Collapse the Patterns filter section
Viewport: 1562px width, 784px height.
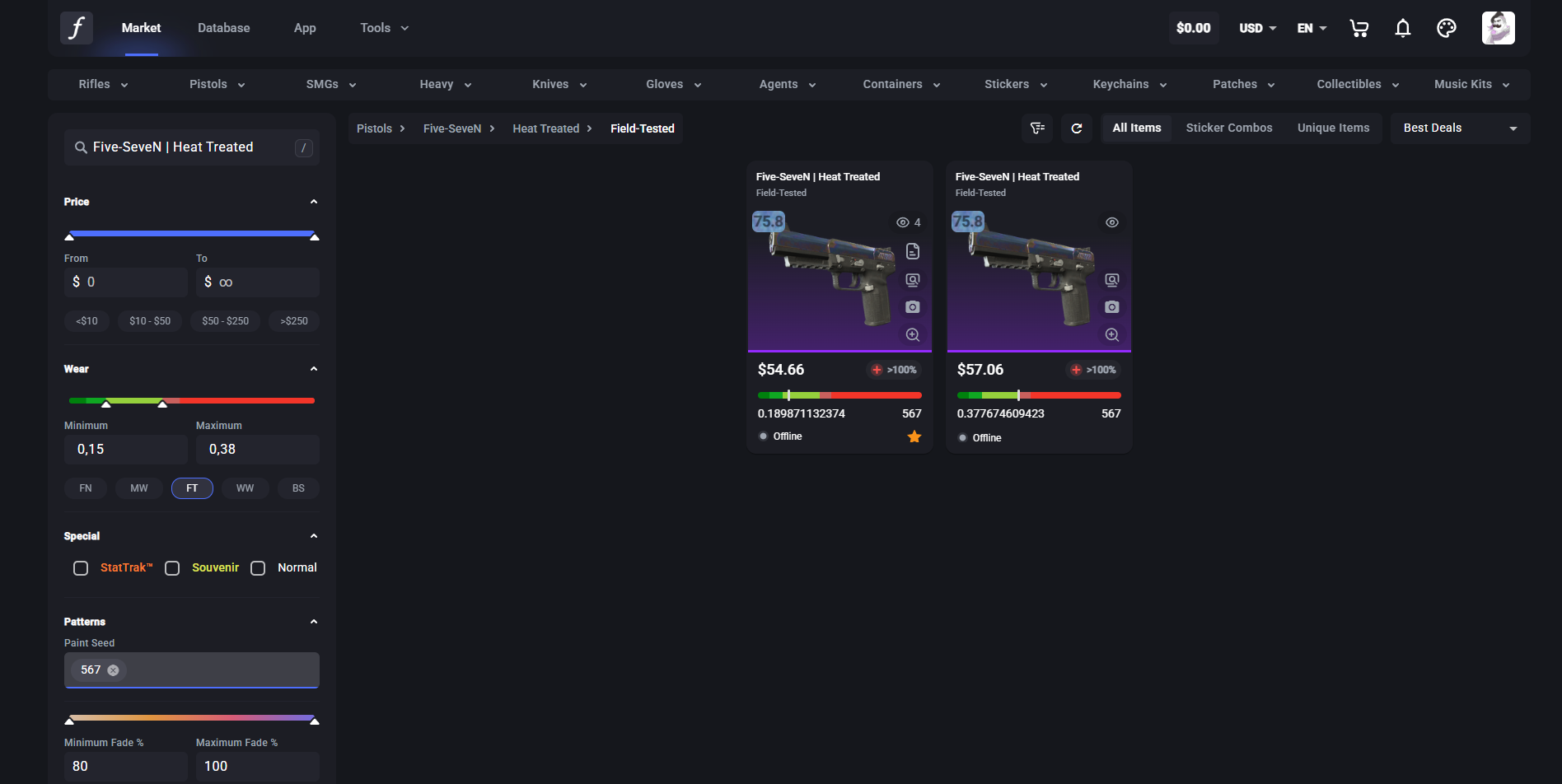(x=314, y=622)
